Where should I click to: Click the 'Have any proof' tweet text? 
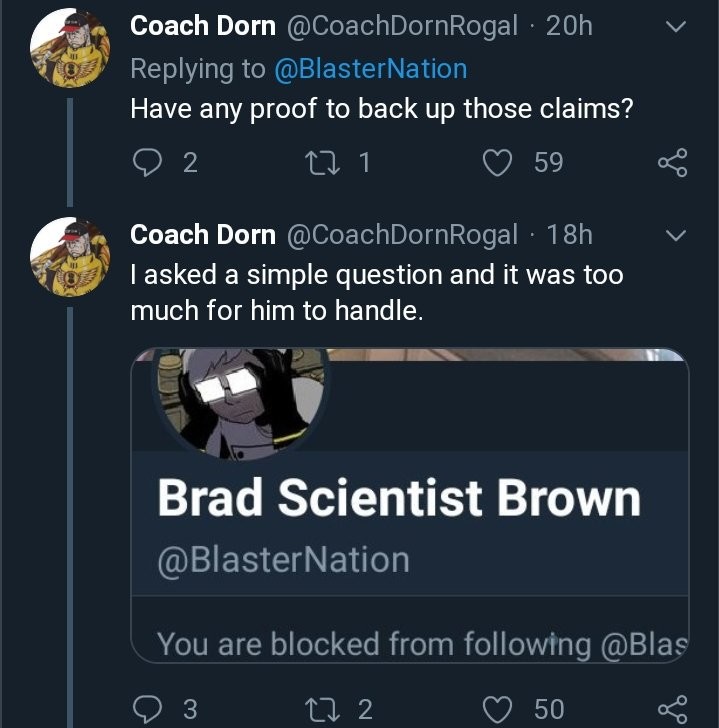pyautogui.click(x=382, y=109)
